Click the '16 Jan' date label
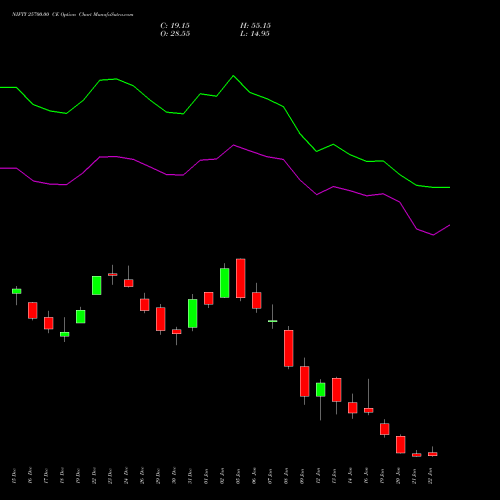The width and height of the screenshot is (500, 500). point(366,476)
